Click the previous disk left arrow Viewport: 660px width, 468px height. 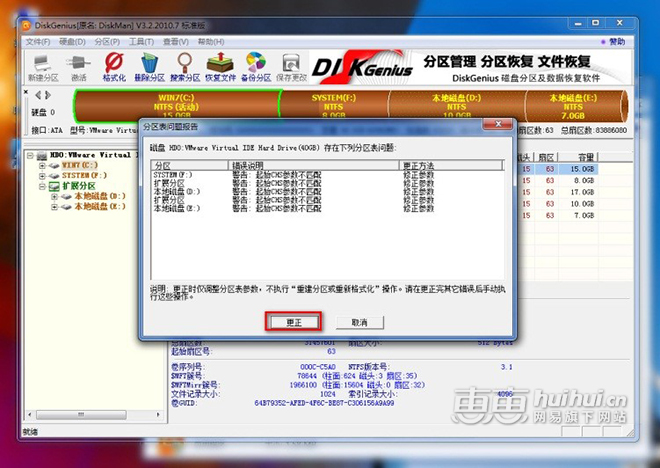(x=38, y=95)
